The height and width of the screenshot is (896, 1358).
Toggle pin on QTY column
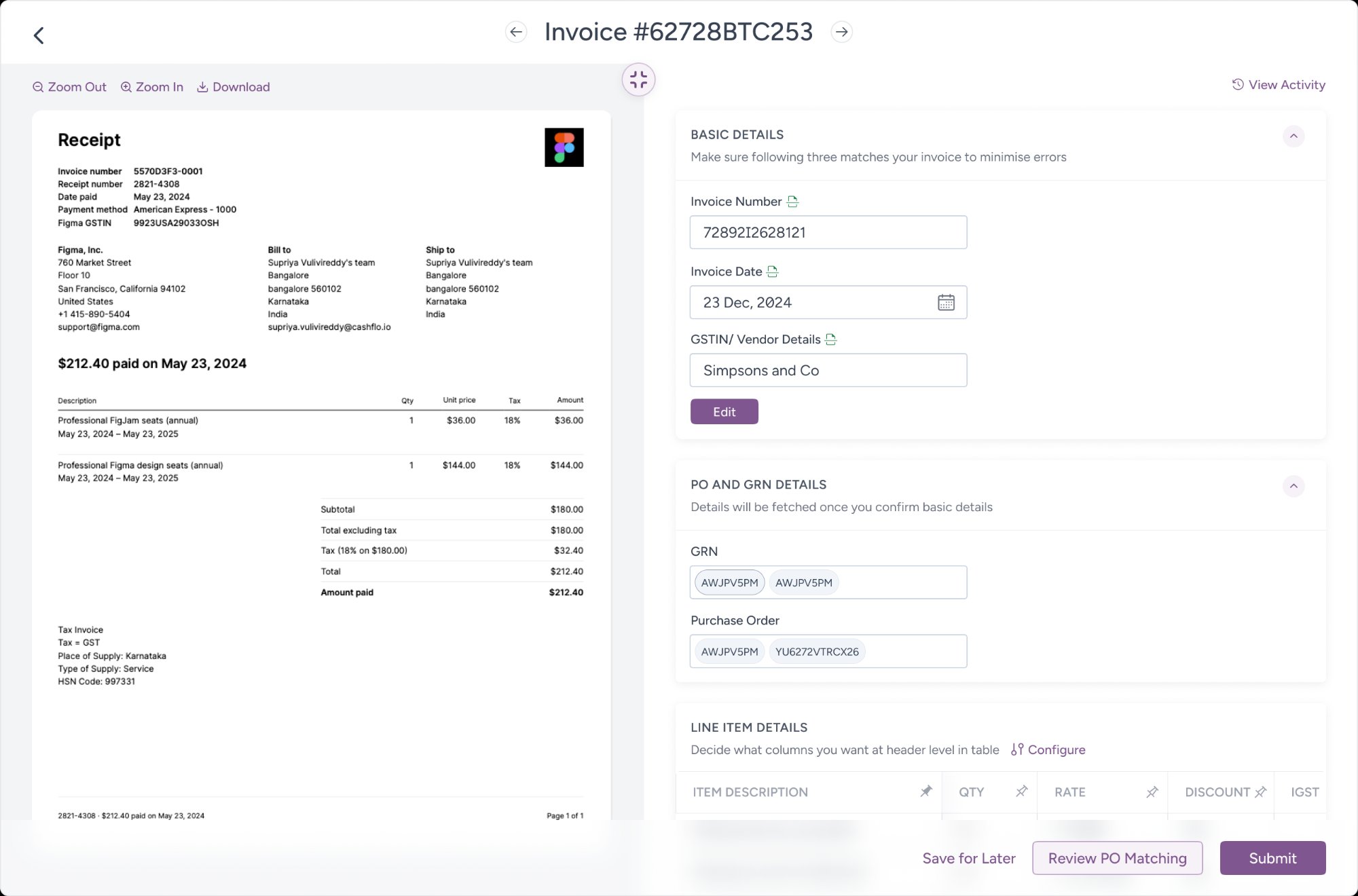click(1021, 791)
